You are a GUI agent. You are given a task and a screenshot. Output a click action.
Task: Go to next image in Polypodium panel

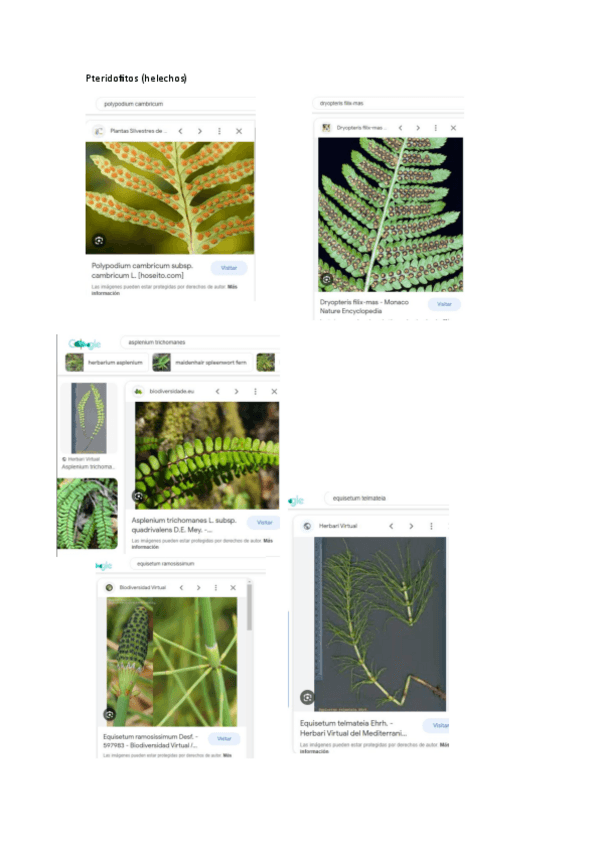point(200,131)
